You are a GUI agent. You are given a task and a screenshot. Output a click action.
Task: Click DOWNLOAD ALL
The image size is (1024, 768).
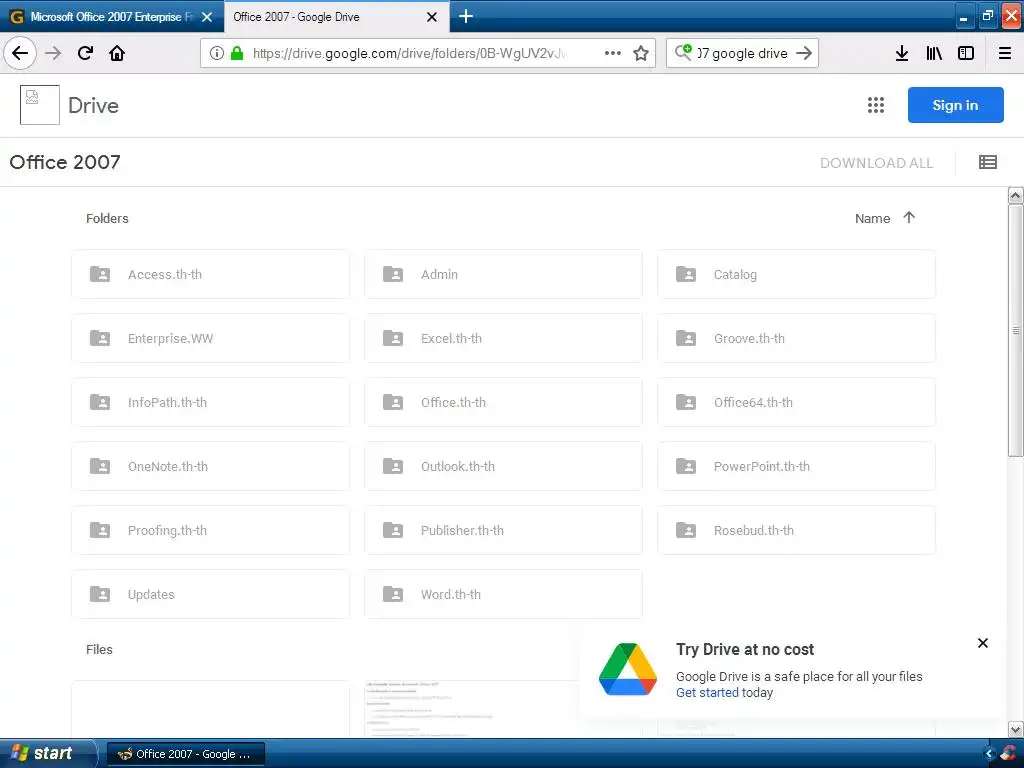click(876, 163)
